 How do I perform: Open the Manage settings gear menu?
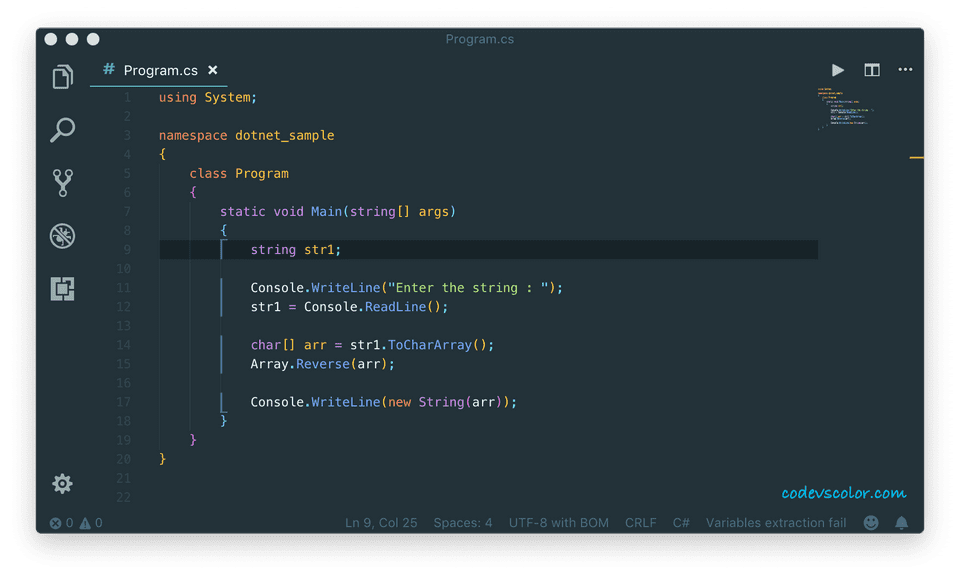pyautogui.click(x=62, y=483)
